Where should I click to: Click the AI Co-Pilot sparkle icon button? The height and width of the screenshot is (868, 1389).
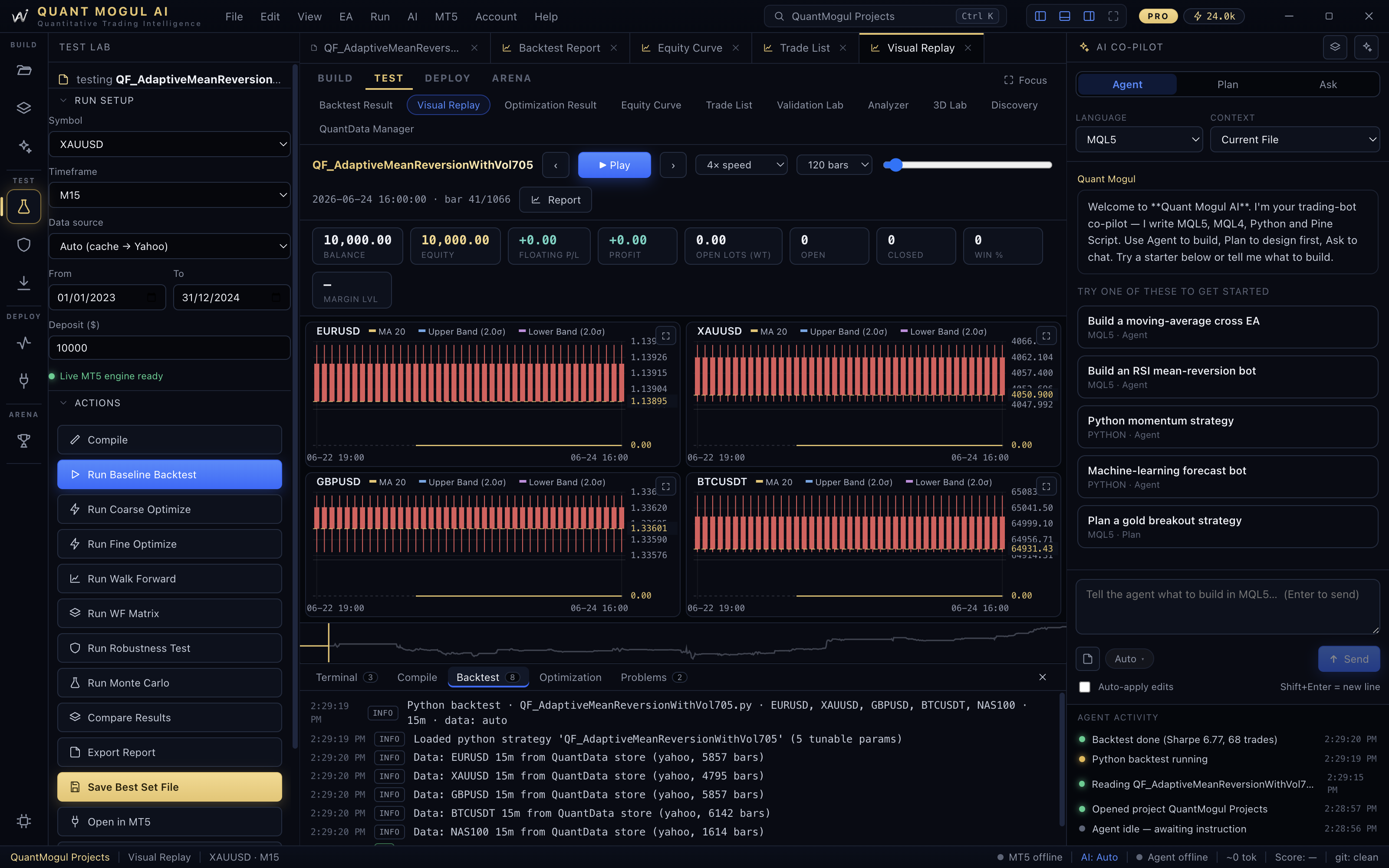(1366, 47)
